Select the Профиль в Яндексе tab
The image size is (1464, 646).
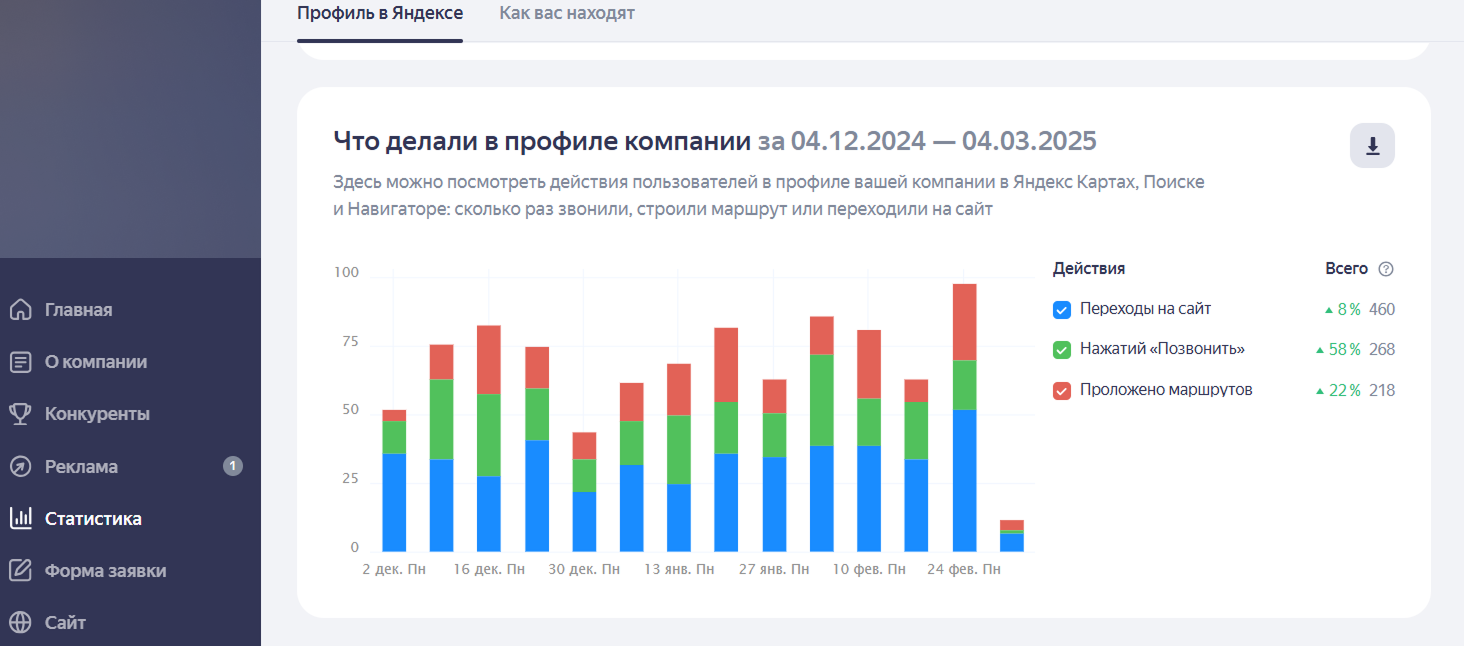[x=380, y=13]
